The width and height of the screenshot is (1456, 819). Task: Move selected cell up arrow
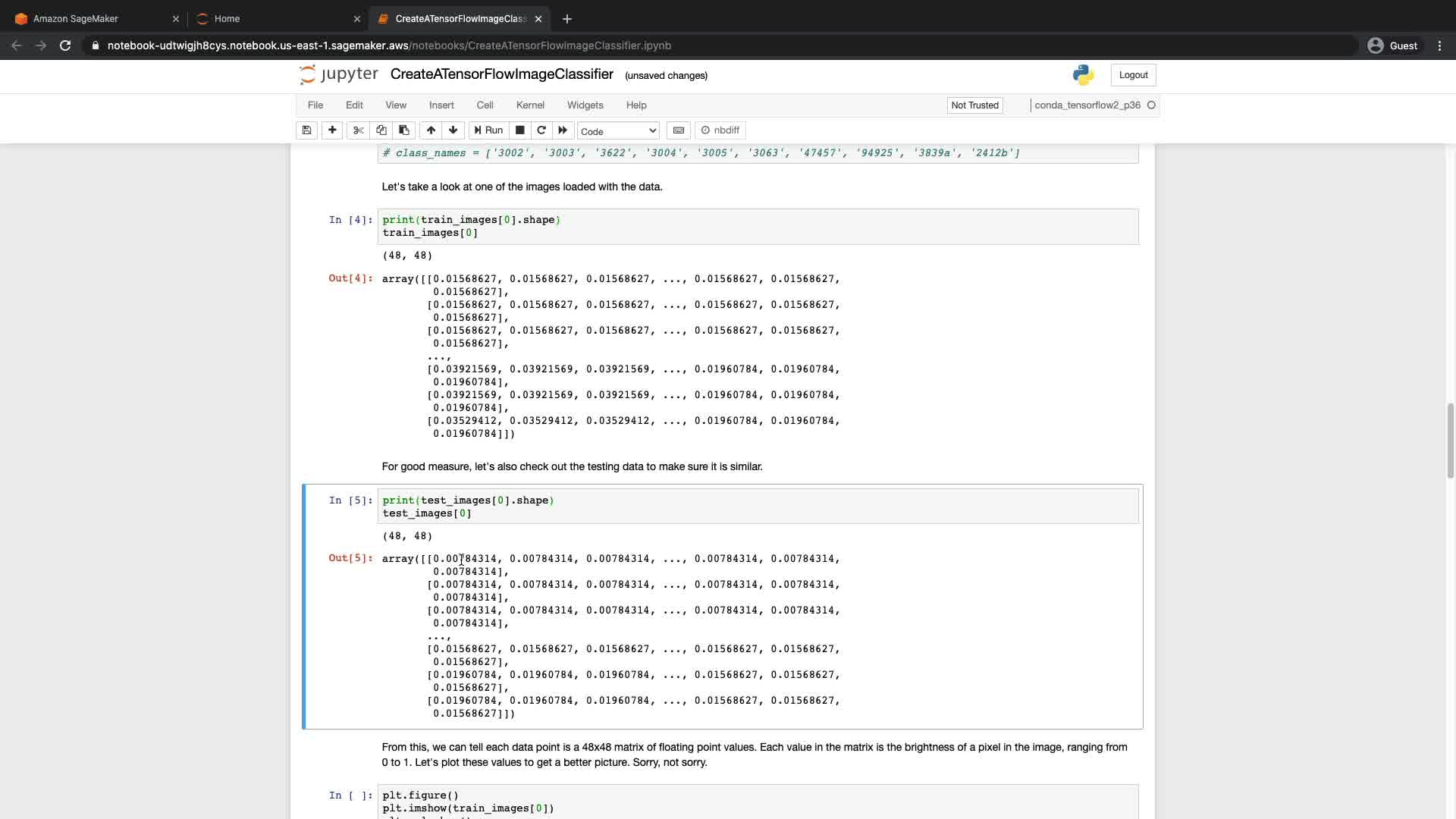(x=431, y=130)
